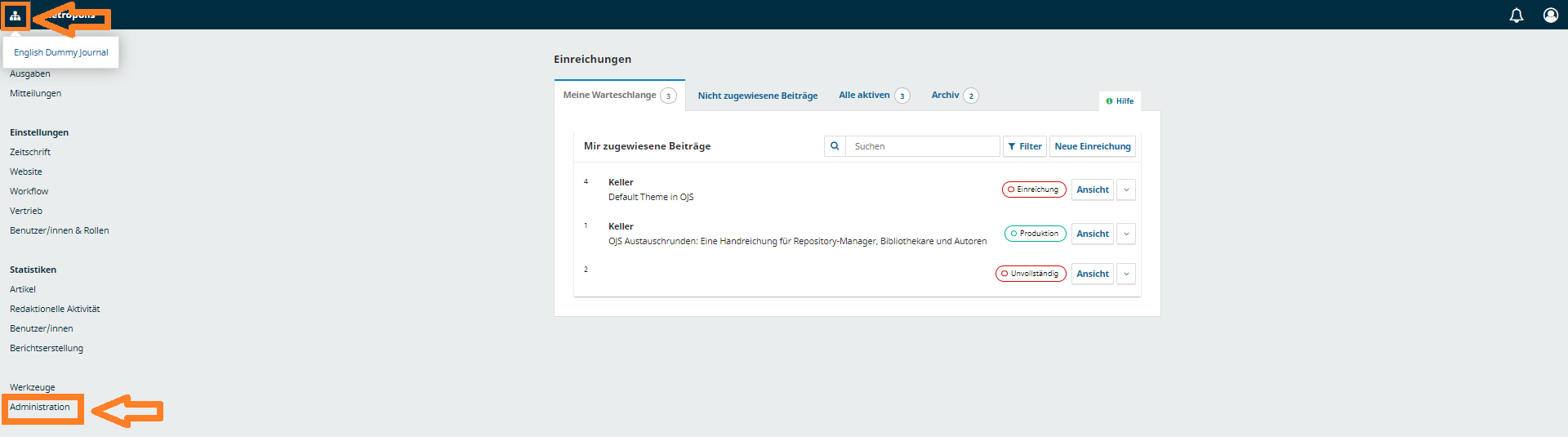This screenshot has width=1568, height=437.
Task: Open the Filter button
Action: (1024, 146)
